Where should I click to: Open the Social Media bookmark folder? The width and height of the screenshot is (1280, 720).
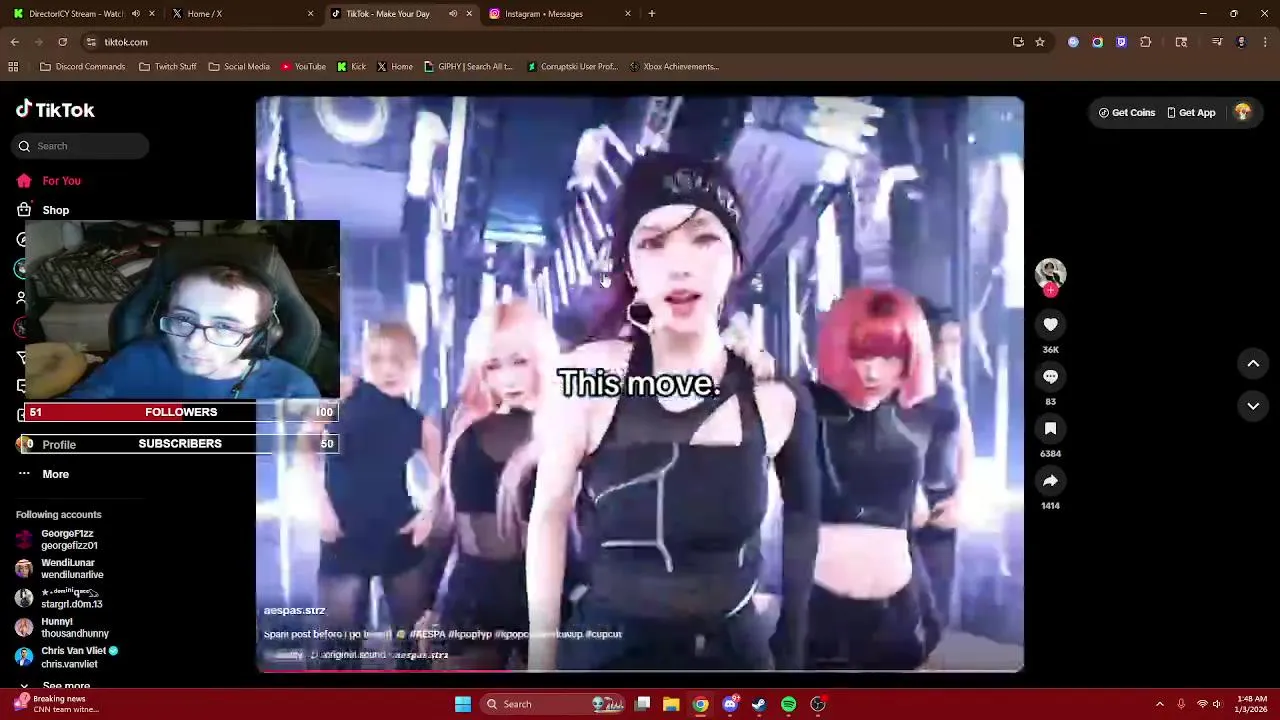(239, 67)
